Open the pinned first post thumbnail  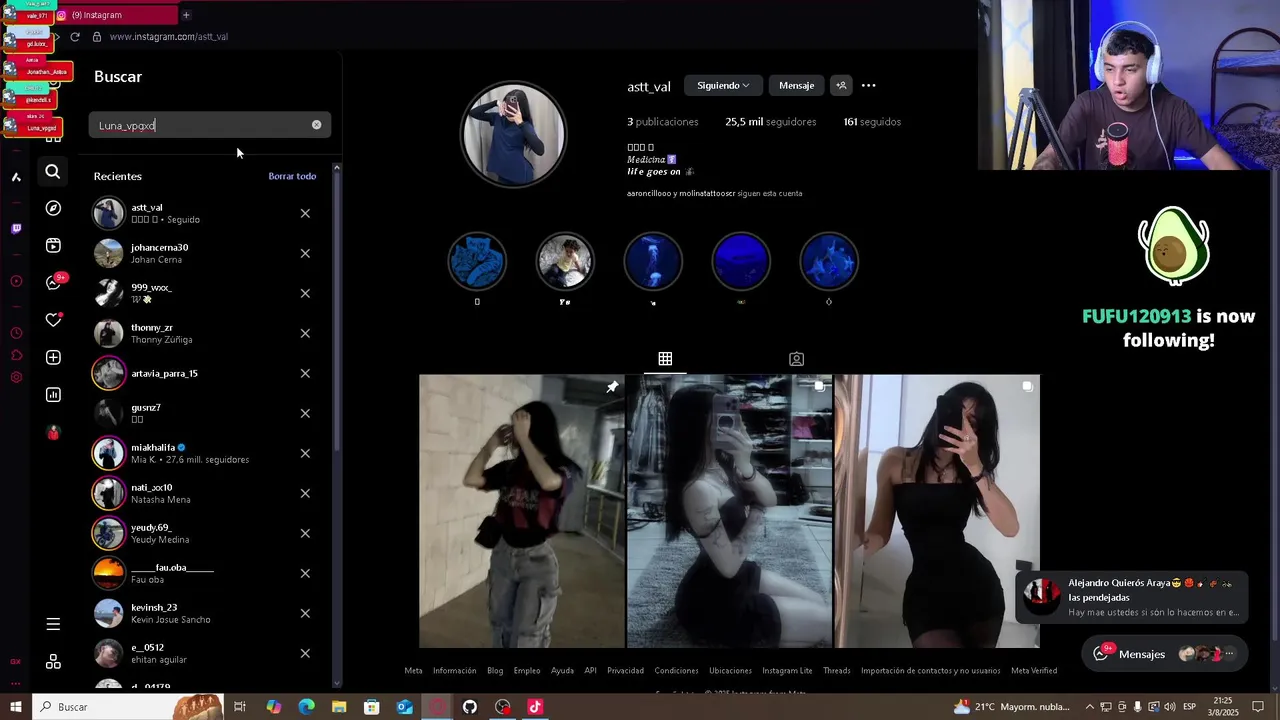521,511
